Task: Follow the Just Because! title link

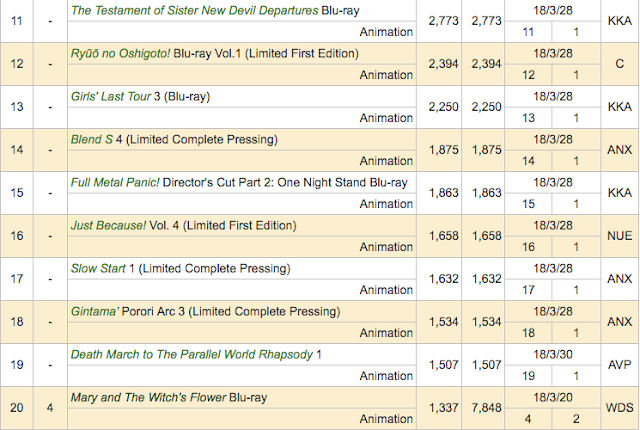Action: (108, 226)
